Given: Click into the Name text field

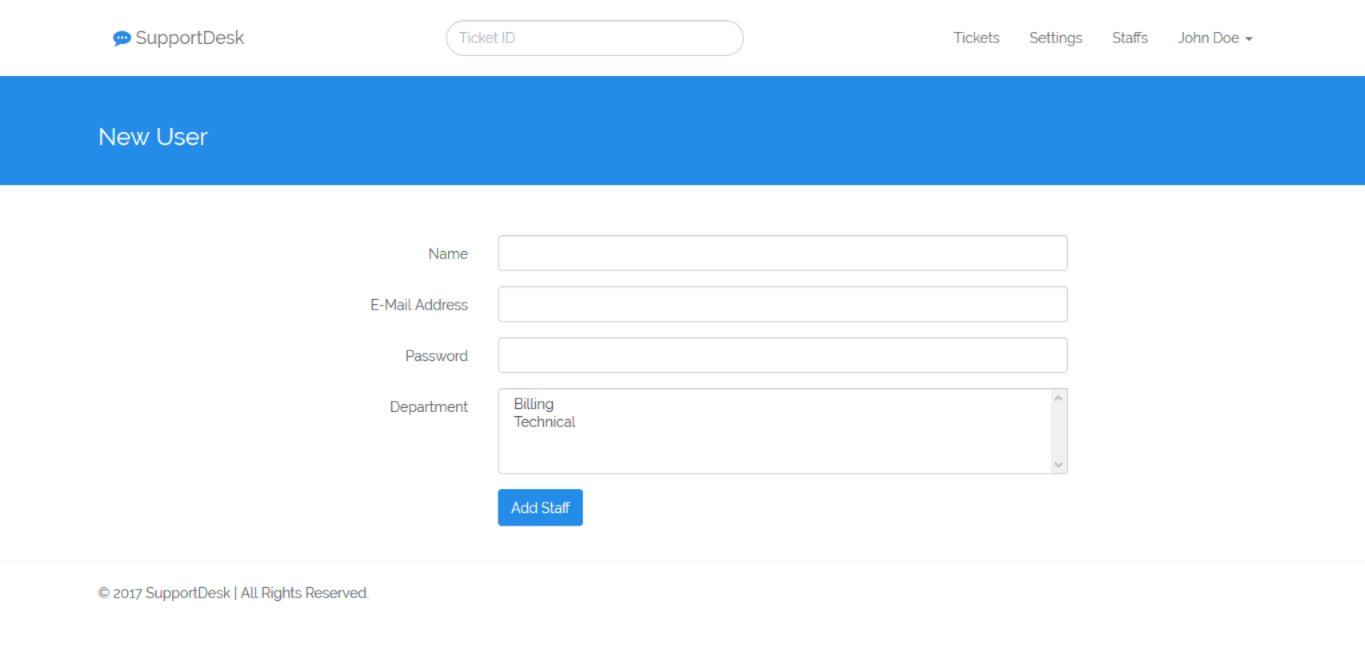Looking at the screenshot, I should click(x=782, y=253).
